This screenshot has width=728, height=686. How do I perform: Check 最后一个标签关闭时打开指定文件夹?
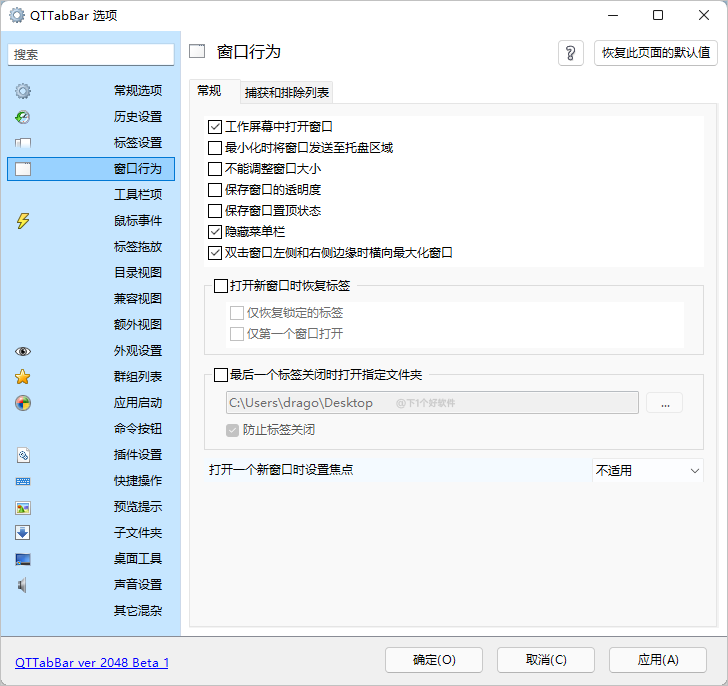pos(221,375)
